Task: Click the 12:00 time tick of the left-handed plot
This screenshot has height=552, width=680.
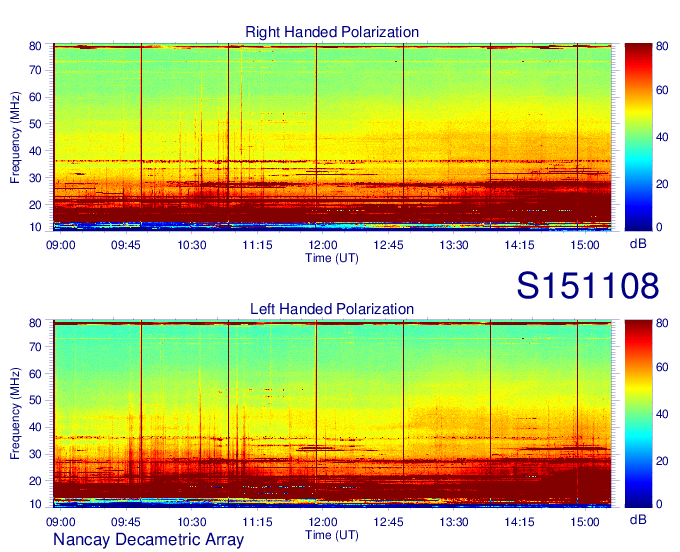Action: (323, 521)
